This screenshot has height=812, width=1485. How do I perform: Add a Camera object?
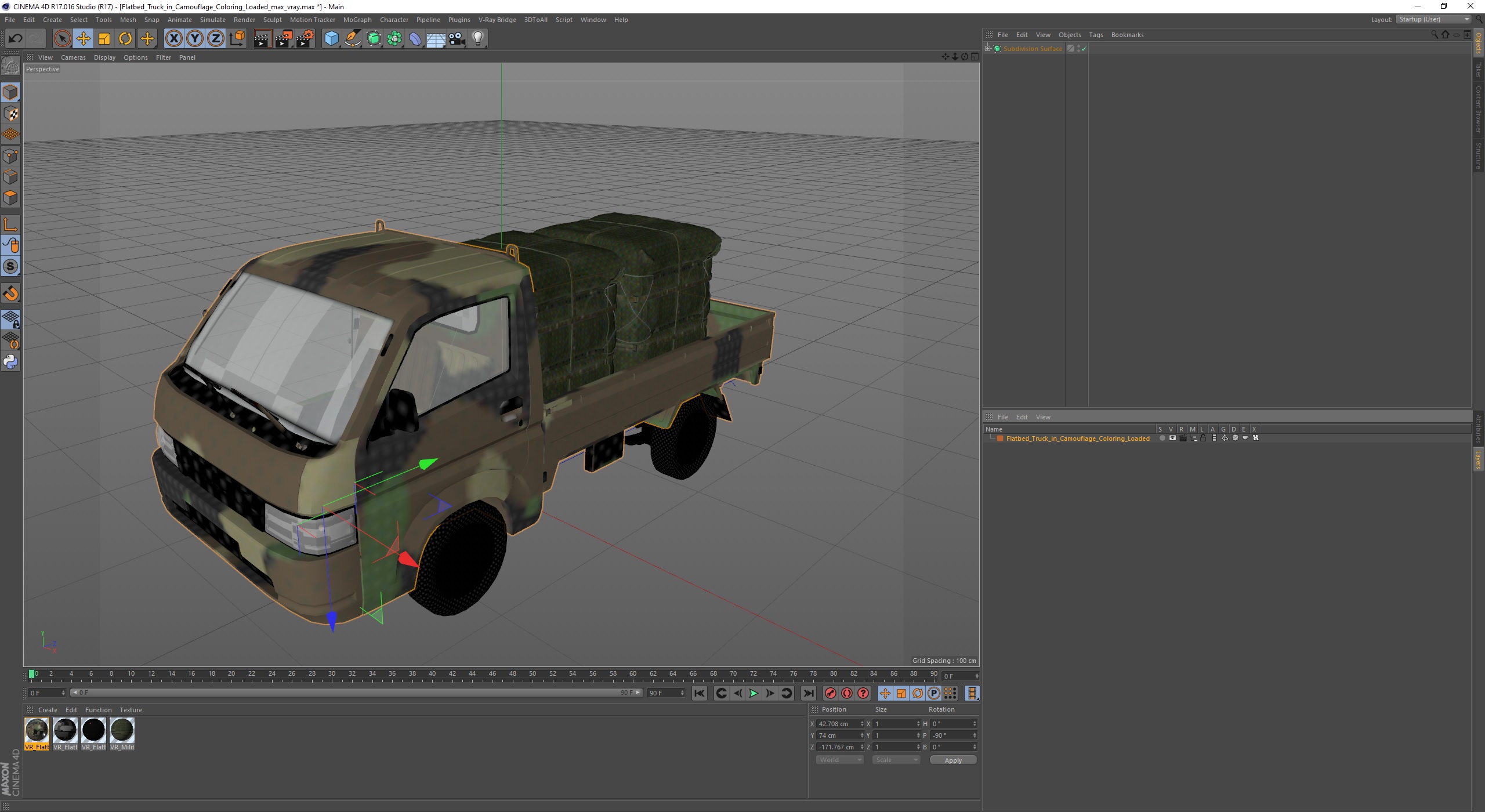click(x=457, y=39)
